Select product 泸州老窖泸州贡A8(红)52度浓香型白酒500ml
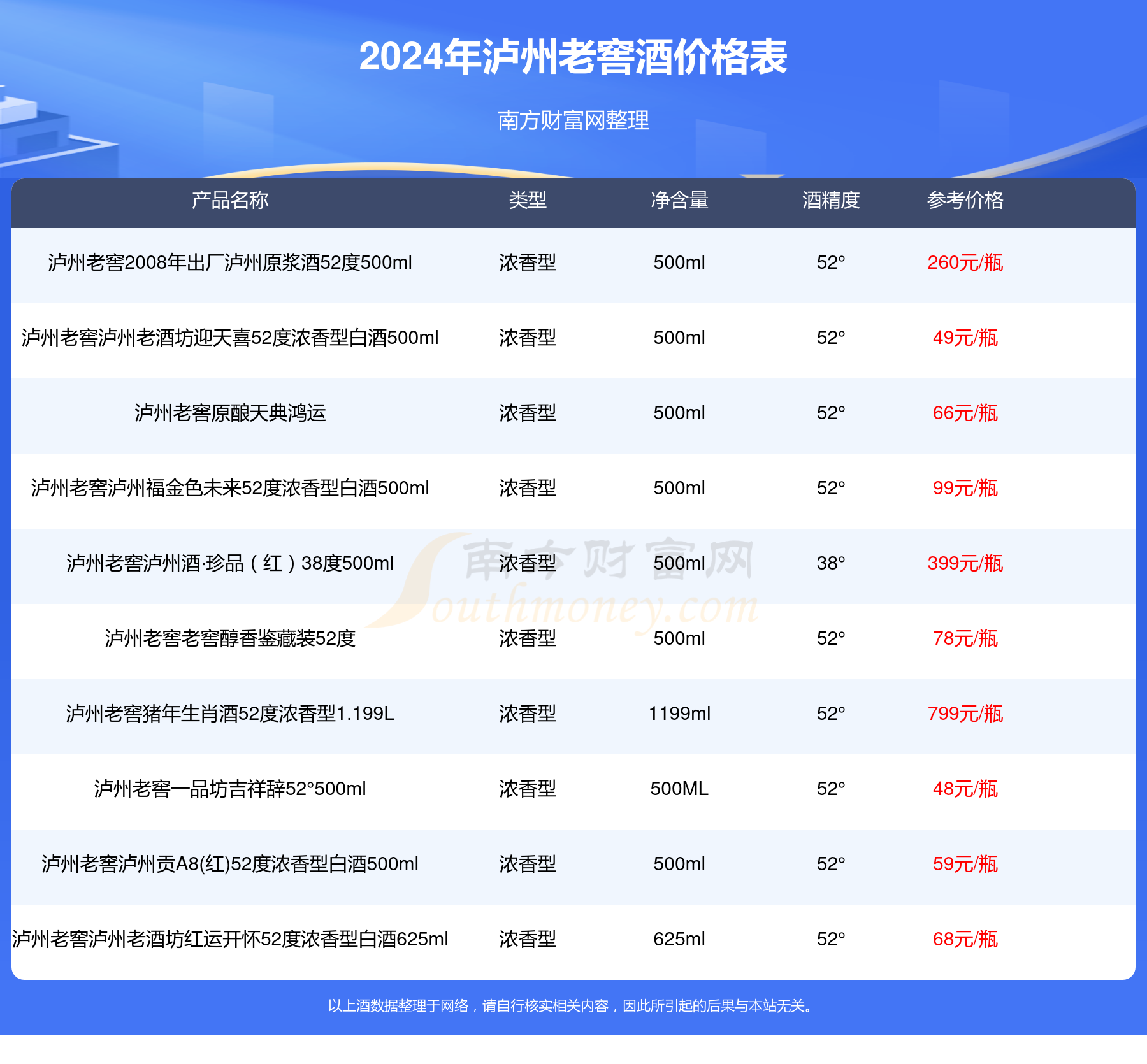Screen dimensions: 1147x1064 (230, 864)
